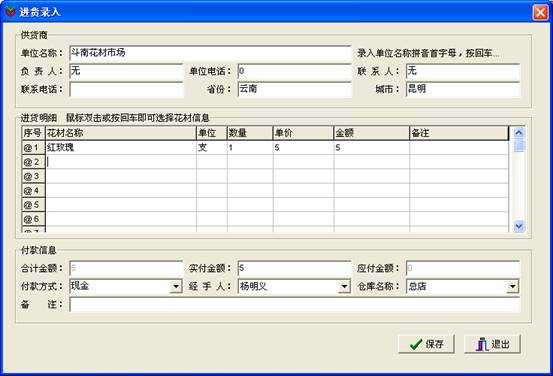The image size is (553, 376).
Task: Open the 仓库名称 dropdown arrow
Action: tap(512, 286)
